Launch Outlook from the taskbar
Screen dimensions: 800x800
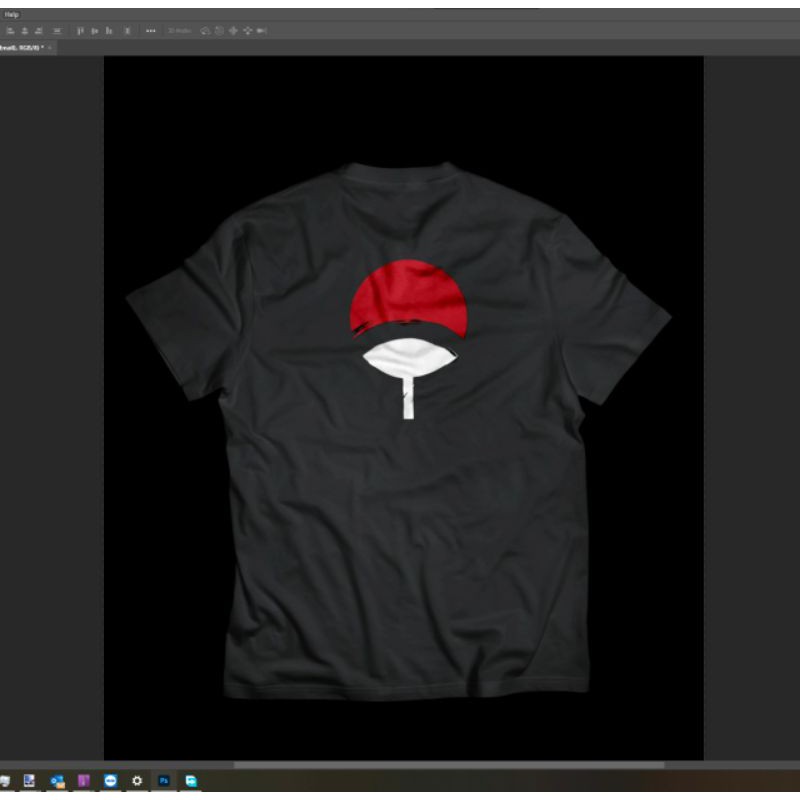click(x=57, y=781)
